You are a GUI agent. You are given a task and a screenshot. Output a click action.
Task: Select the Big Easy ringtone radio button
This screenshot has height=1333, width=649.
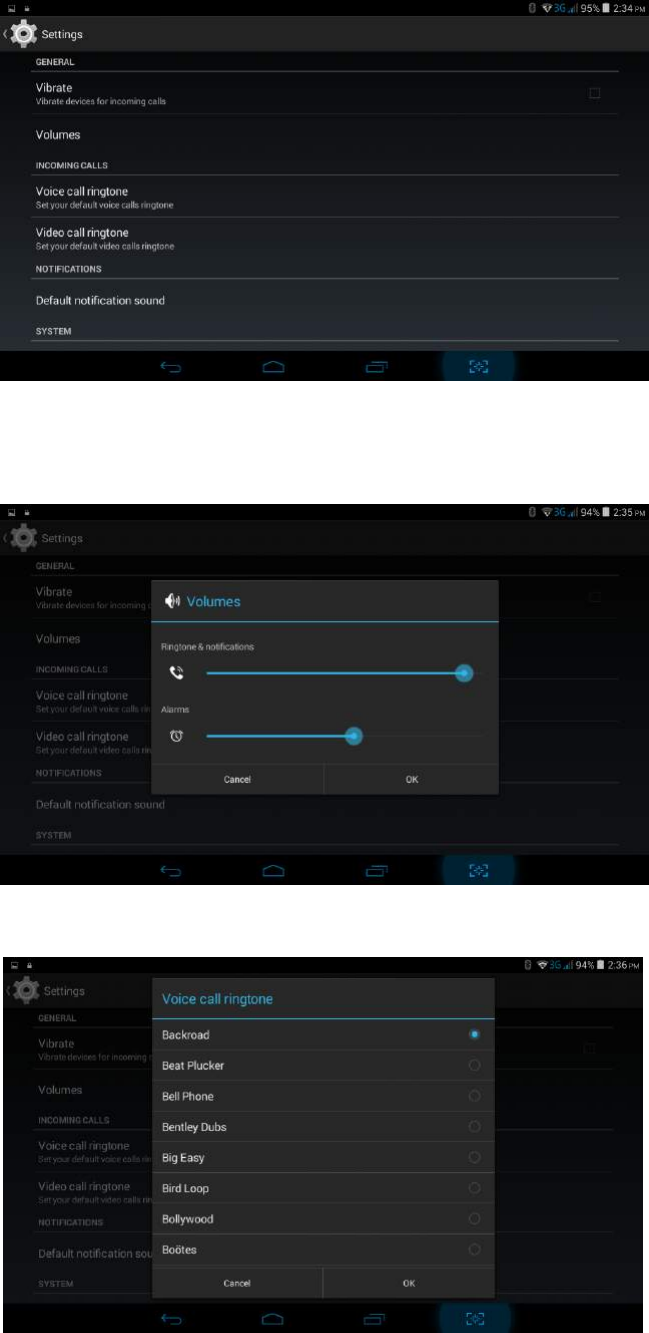click(474, 1158)
